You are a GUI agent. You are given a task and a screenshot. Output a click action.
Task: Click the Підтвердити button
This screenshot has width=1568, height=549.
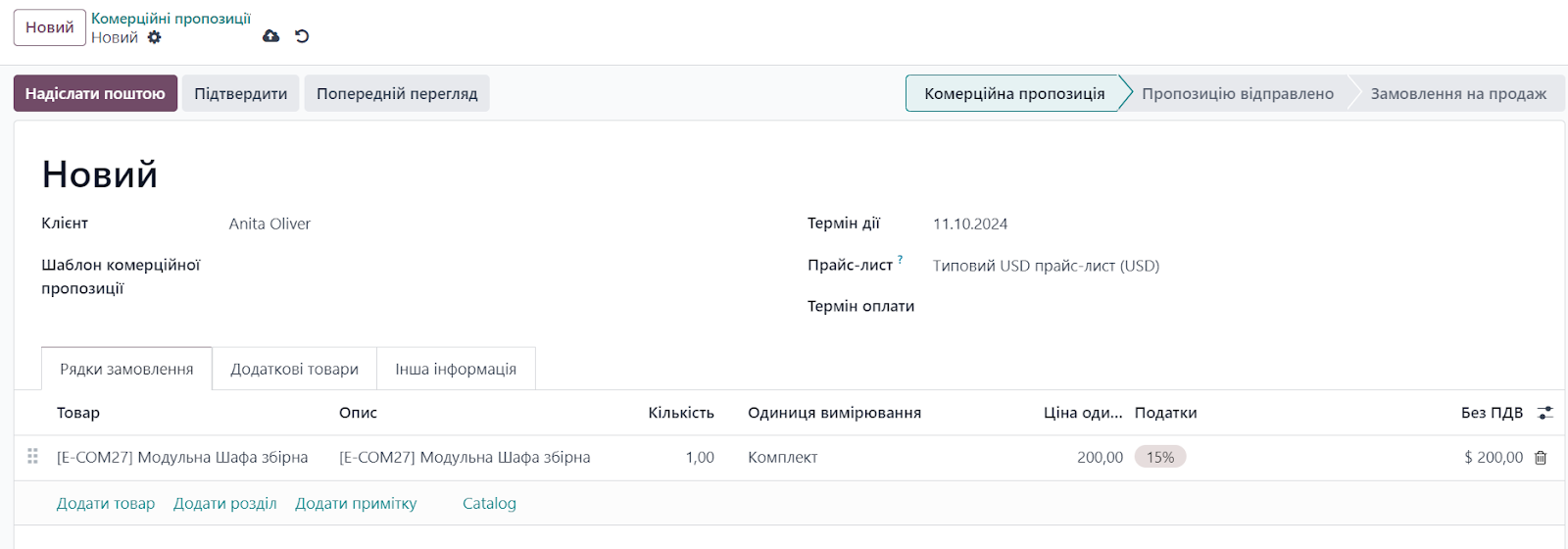(241, 93)
